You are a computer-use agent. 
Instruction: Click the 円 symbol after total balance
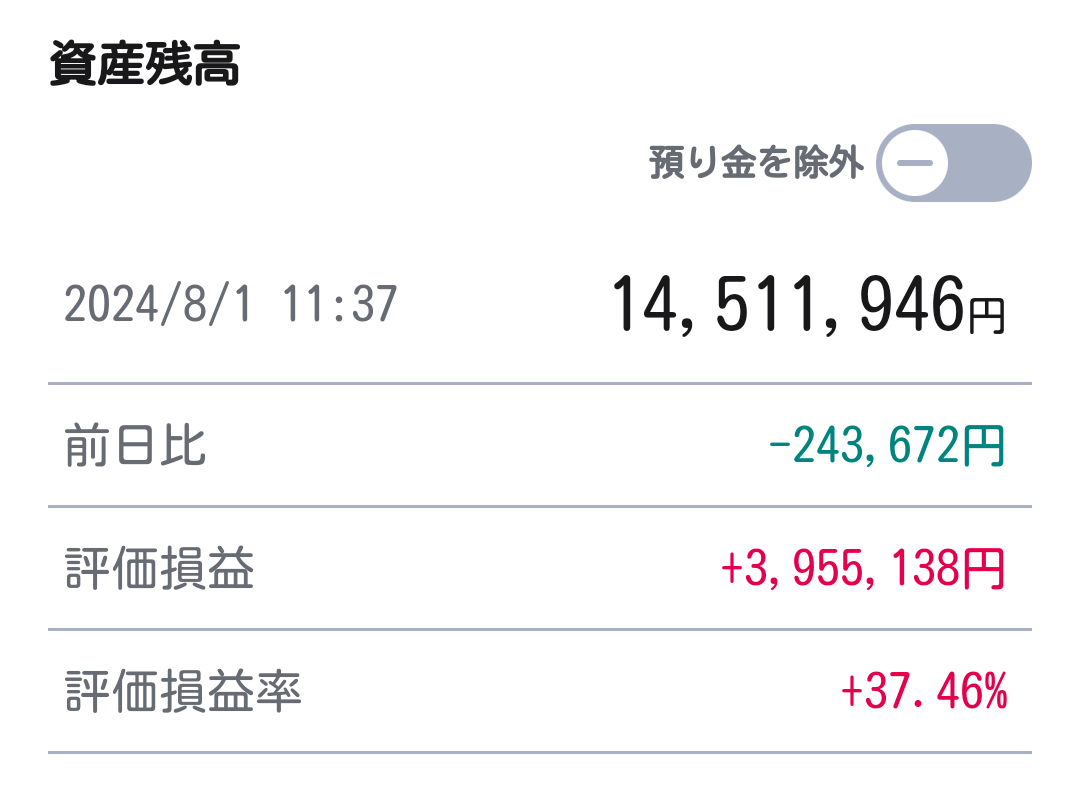click(x=987, y=316)
